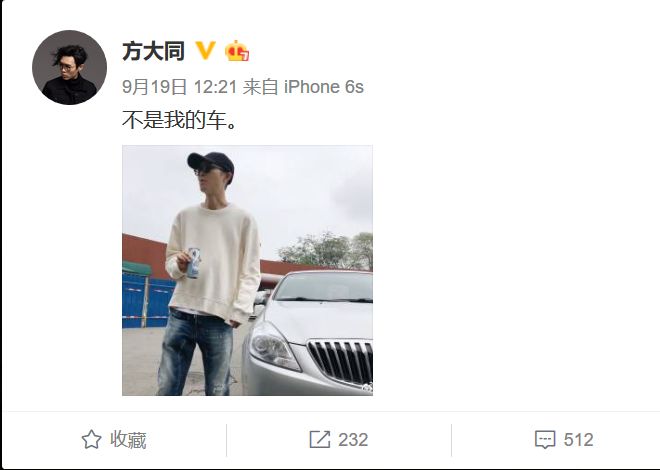Enlarge the attached photo thumbnail
This screenshot has height=470, width=660.
pos(248,271)
